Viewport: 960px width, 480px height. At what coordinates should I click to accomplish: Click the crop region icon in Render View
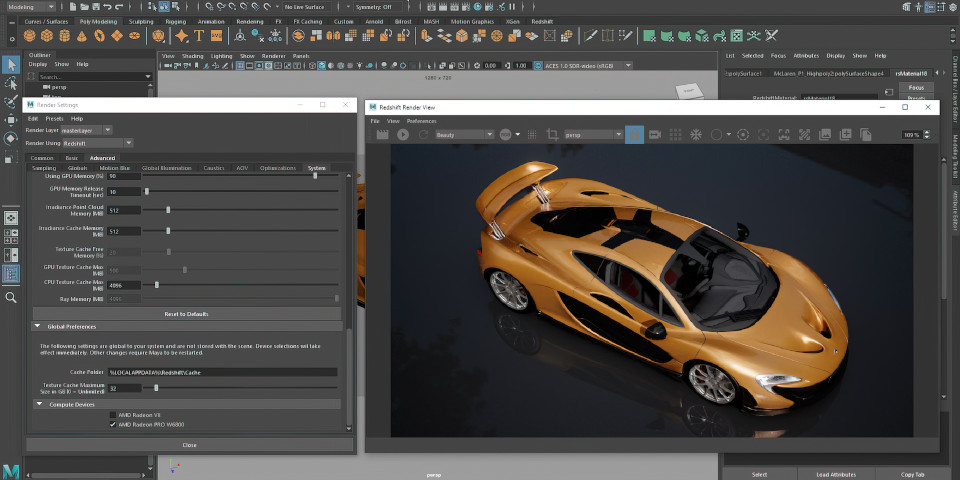[552, 134]
